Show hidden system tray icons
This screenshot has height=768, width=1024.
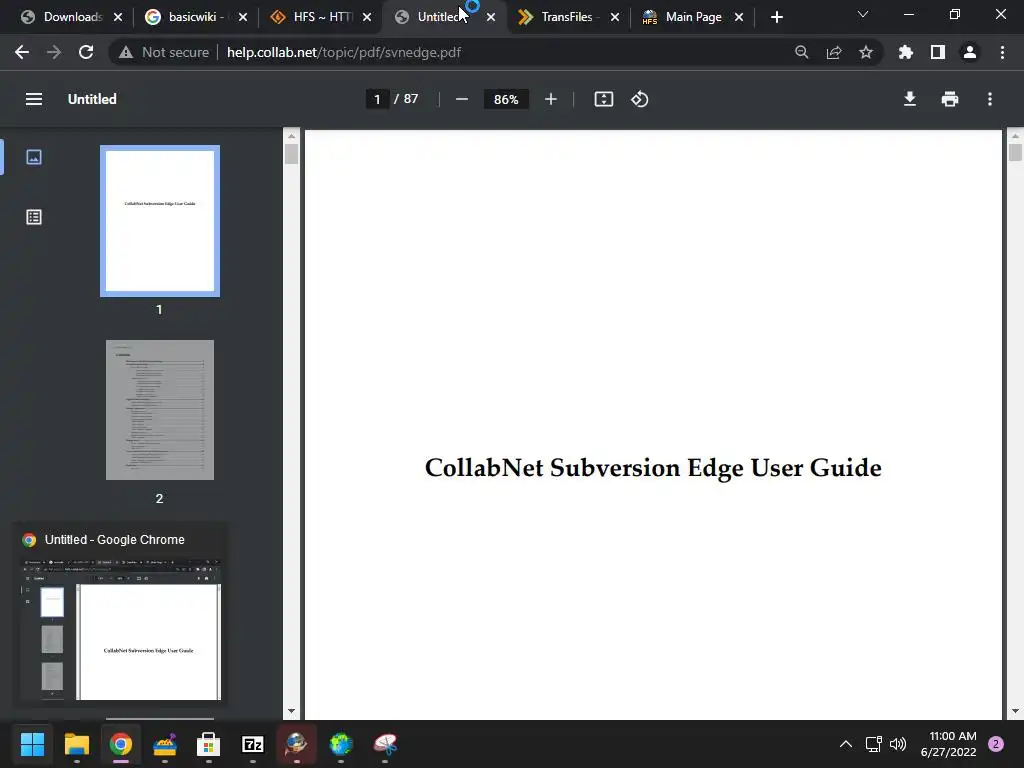coord(846,744)
